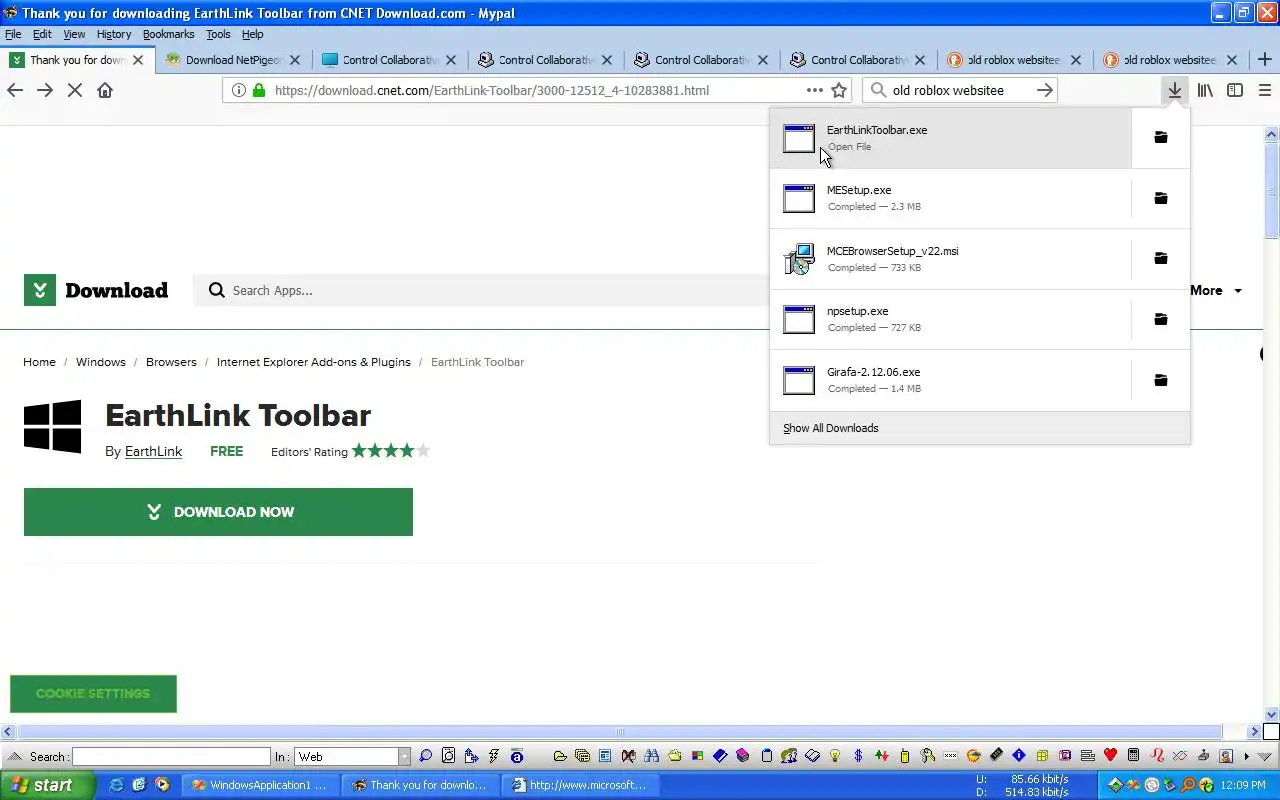Image resolution: width=1280 pixels, height=800 pixels.
Task: Open containing folder for npsetup.exe
Action: 1160,319
